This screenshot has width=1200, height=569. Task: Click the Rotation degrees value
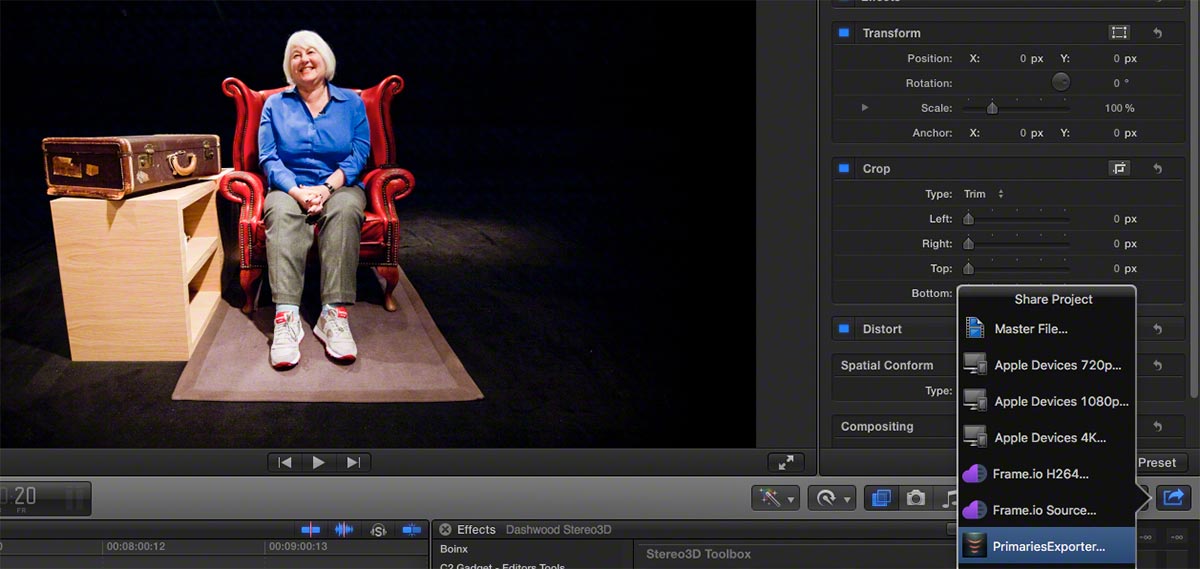pos(1121,83)
